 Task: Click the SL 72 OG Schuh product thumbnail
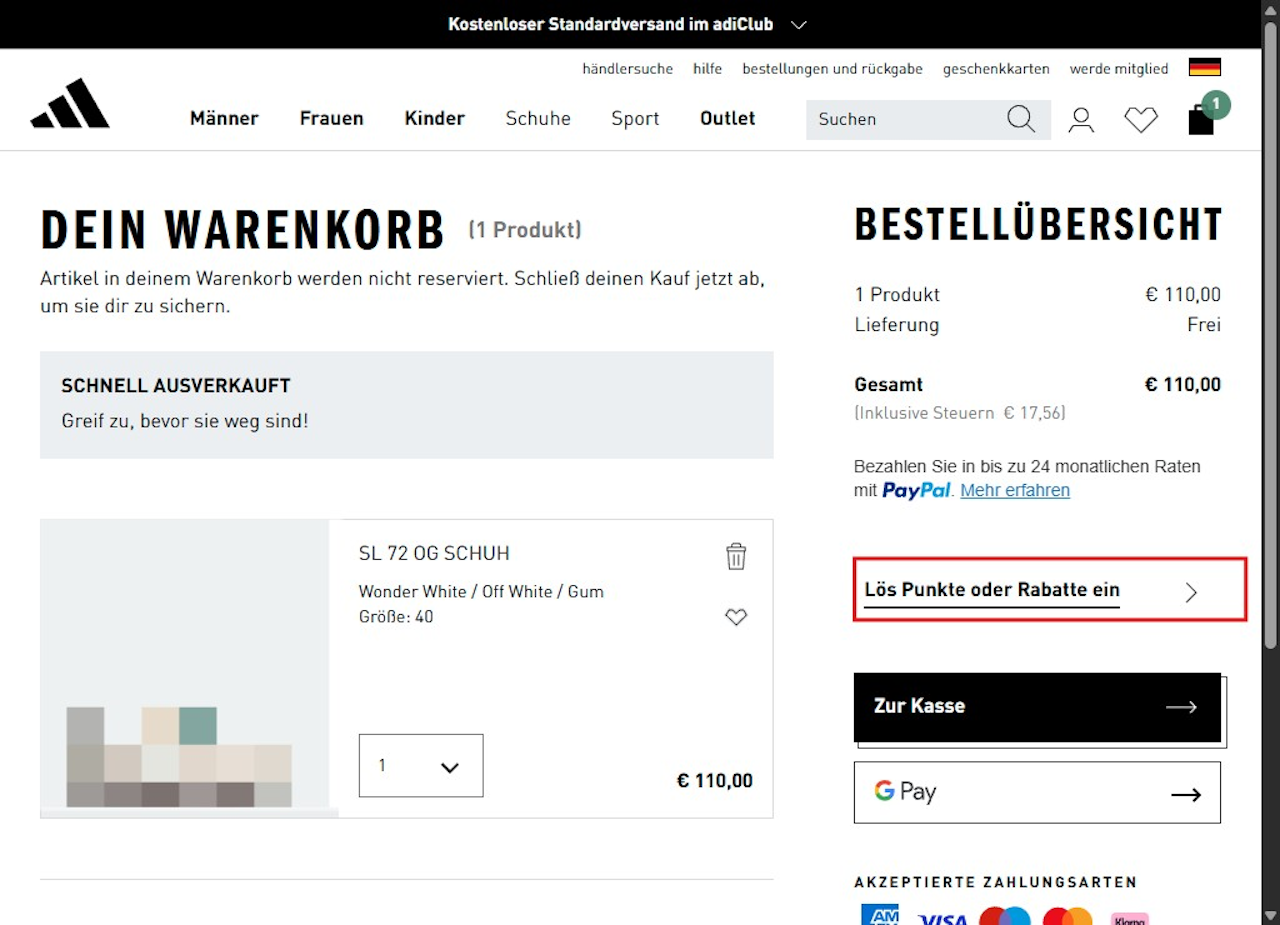pos(189,668)
